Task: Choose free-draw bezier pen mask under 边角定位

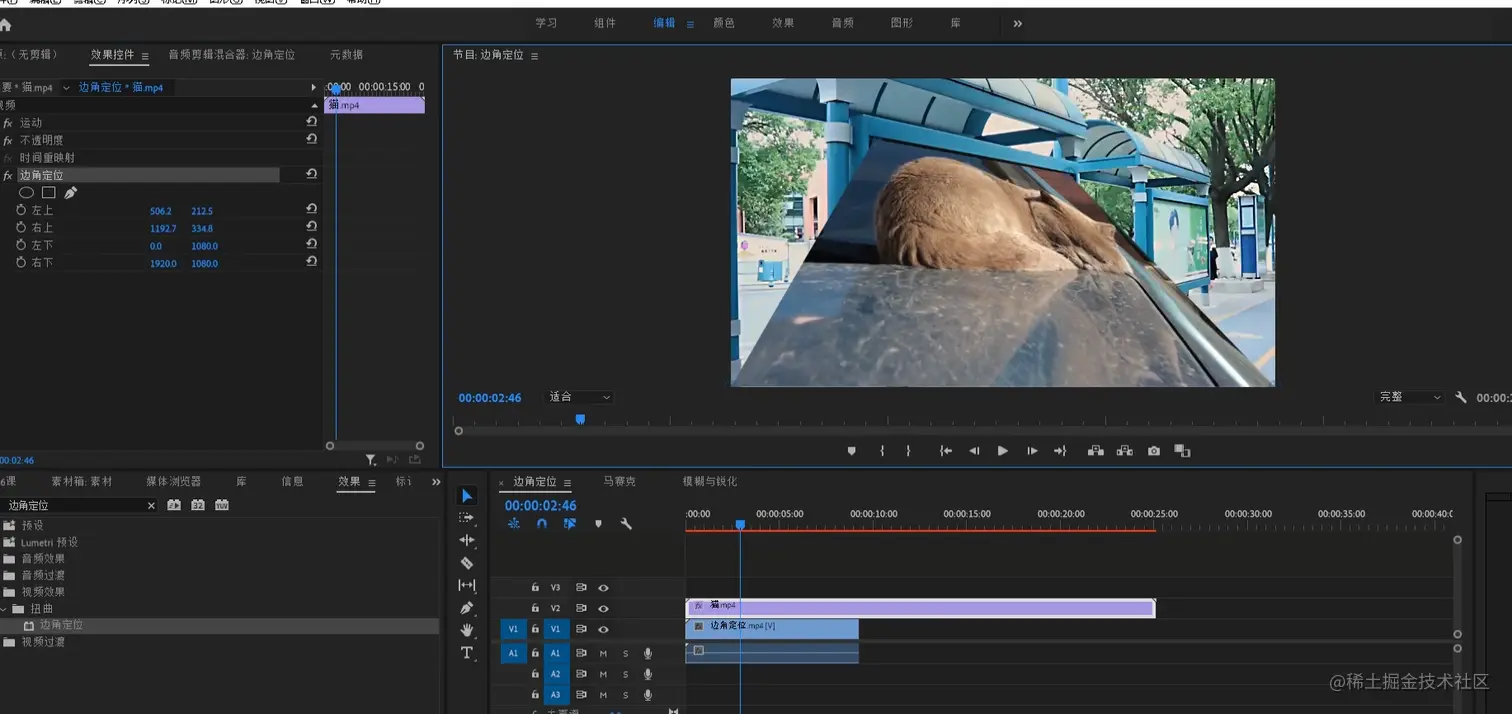Action: [x=71, y=193]
